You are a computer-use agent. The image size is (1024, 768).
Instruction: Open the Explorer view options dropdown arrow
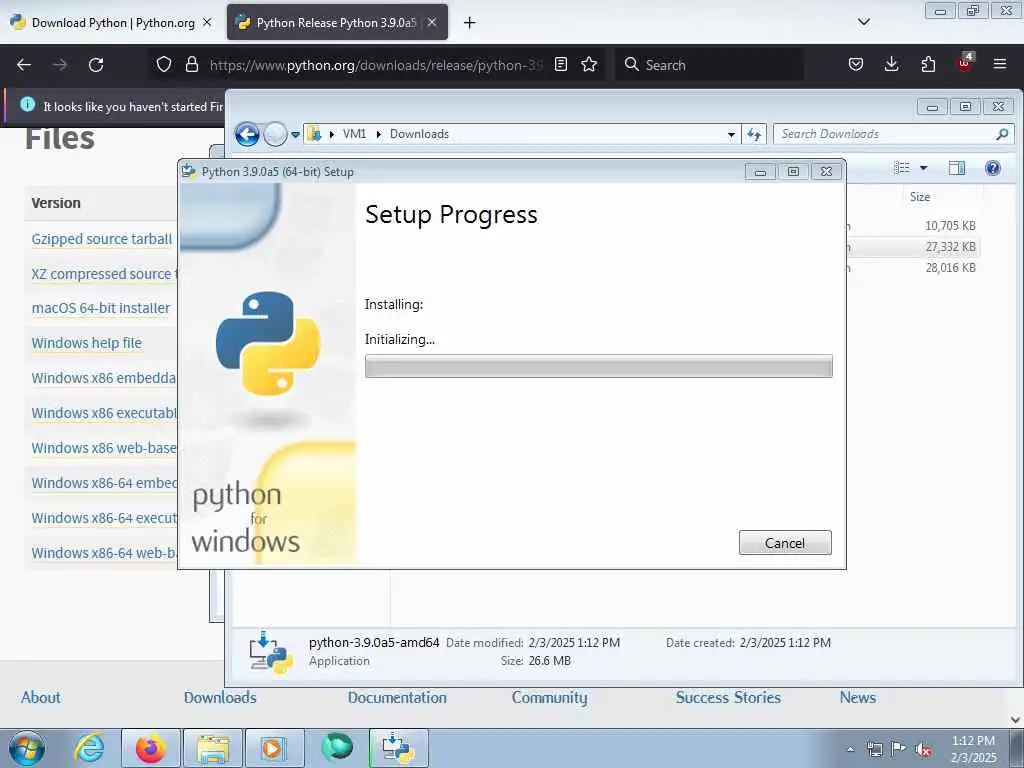[923, 168]
